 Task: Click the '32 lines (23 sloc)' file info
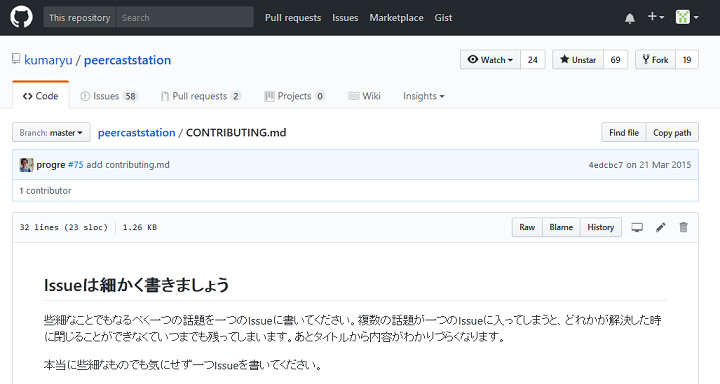point(63,227)
